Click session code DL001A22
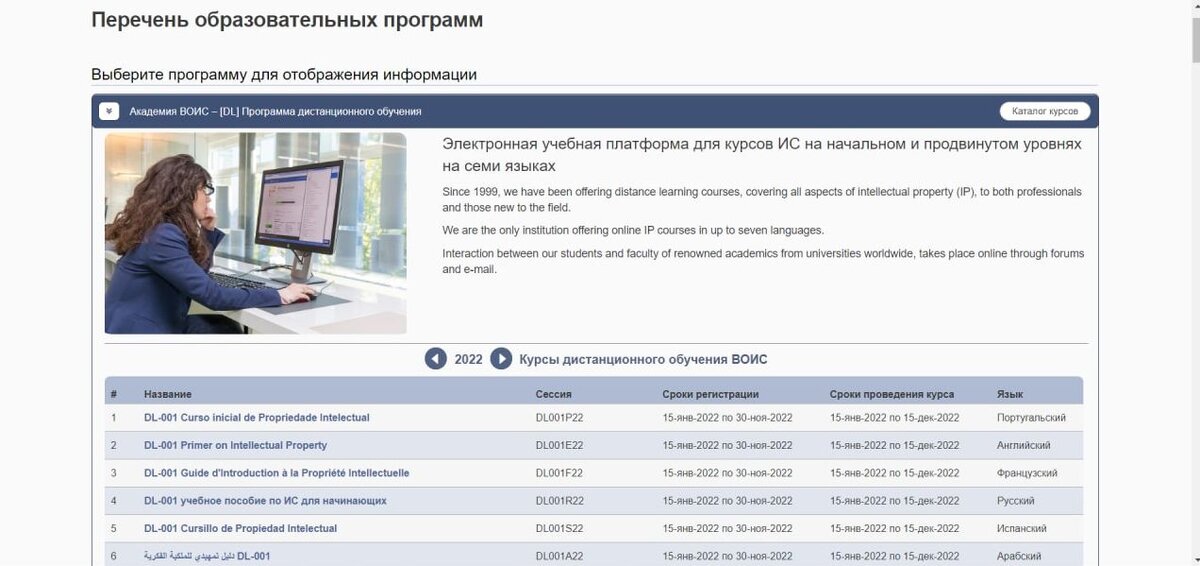This screenshot has height=566, width=1200. [x=559, y=556]
